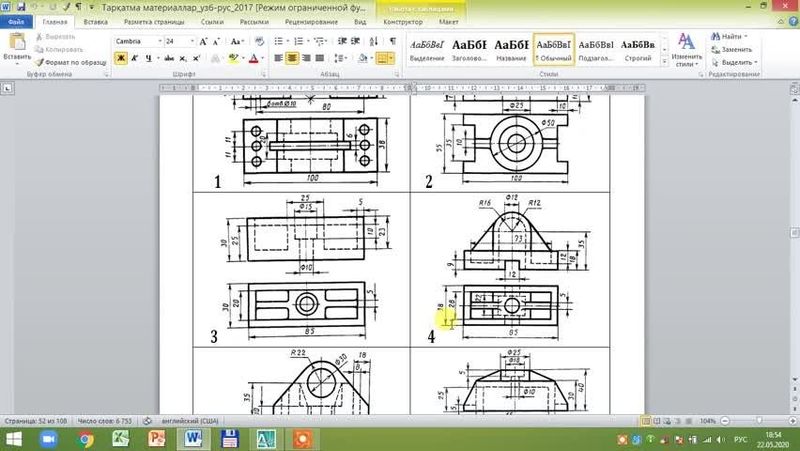Click the Copy (Копировать) command

pyautogui.click(x=59, y=49)
